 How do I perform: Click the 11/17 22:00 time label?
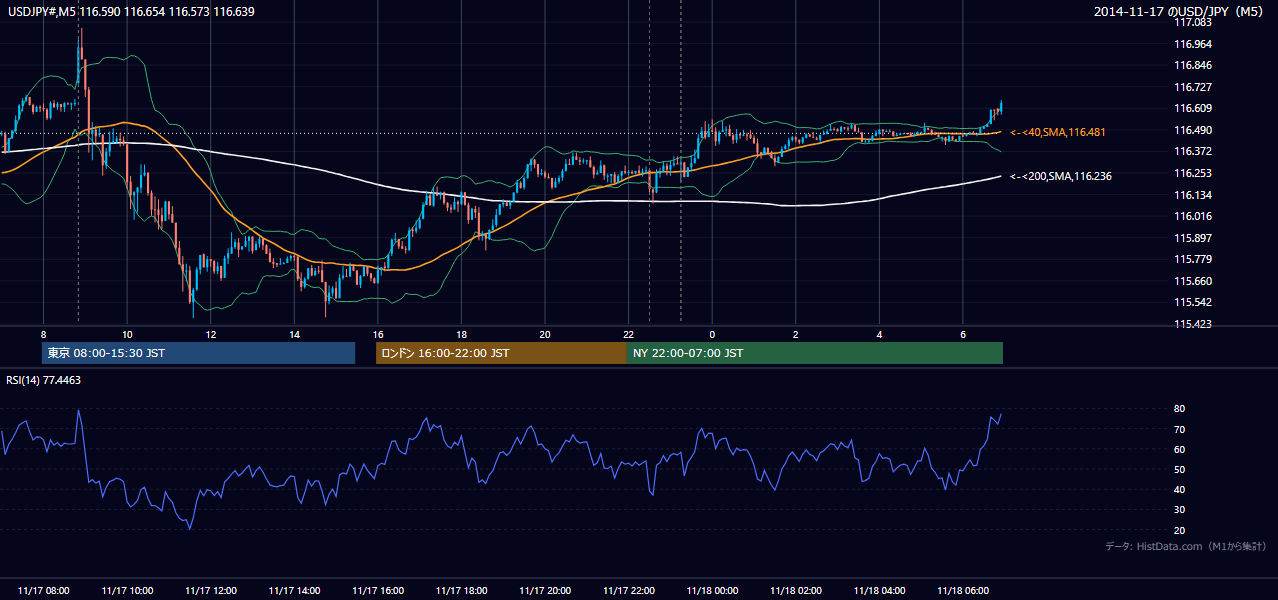coord(628,591)
